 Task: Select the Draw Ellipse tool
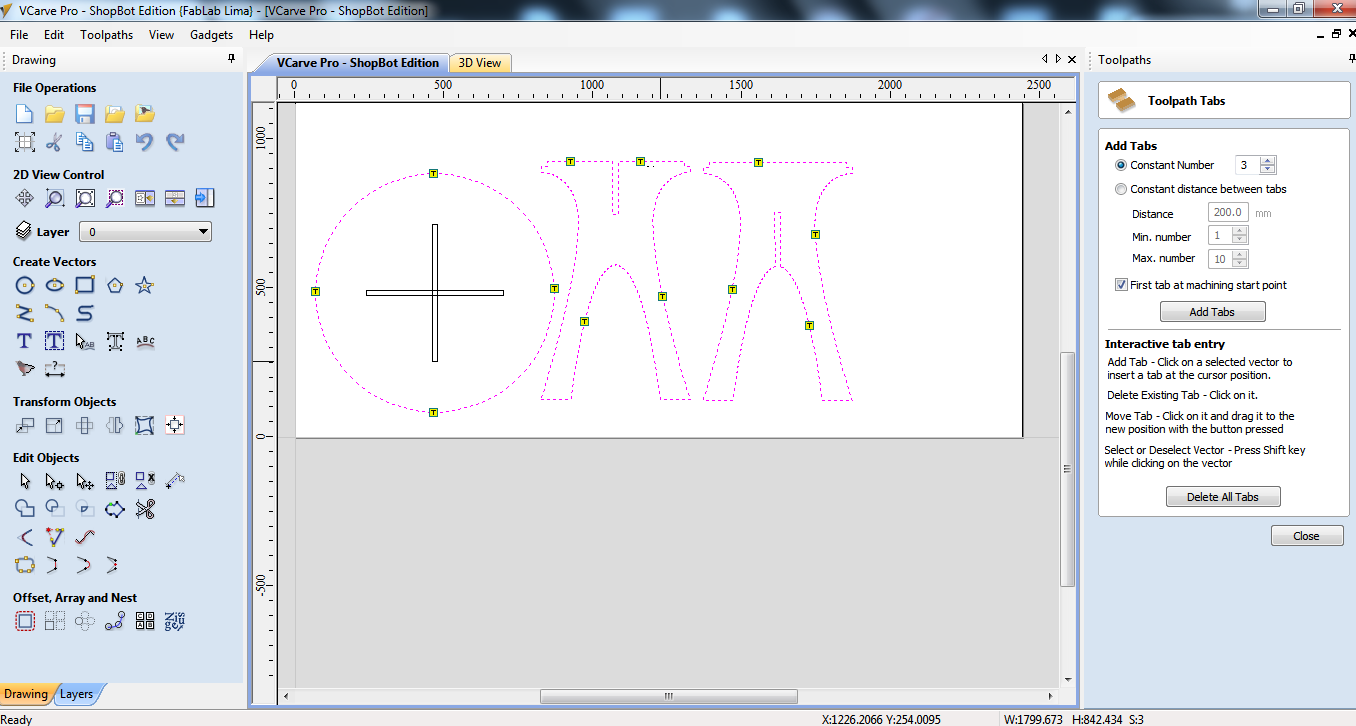pyautogui.click(x=55, y=286)
